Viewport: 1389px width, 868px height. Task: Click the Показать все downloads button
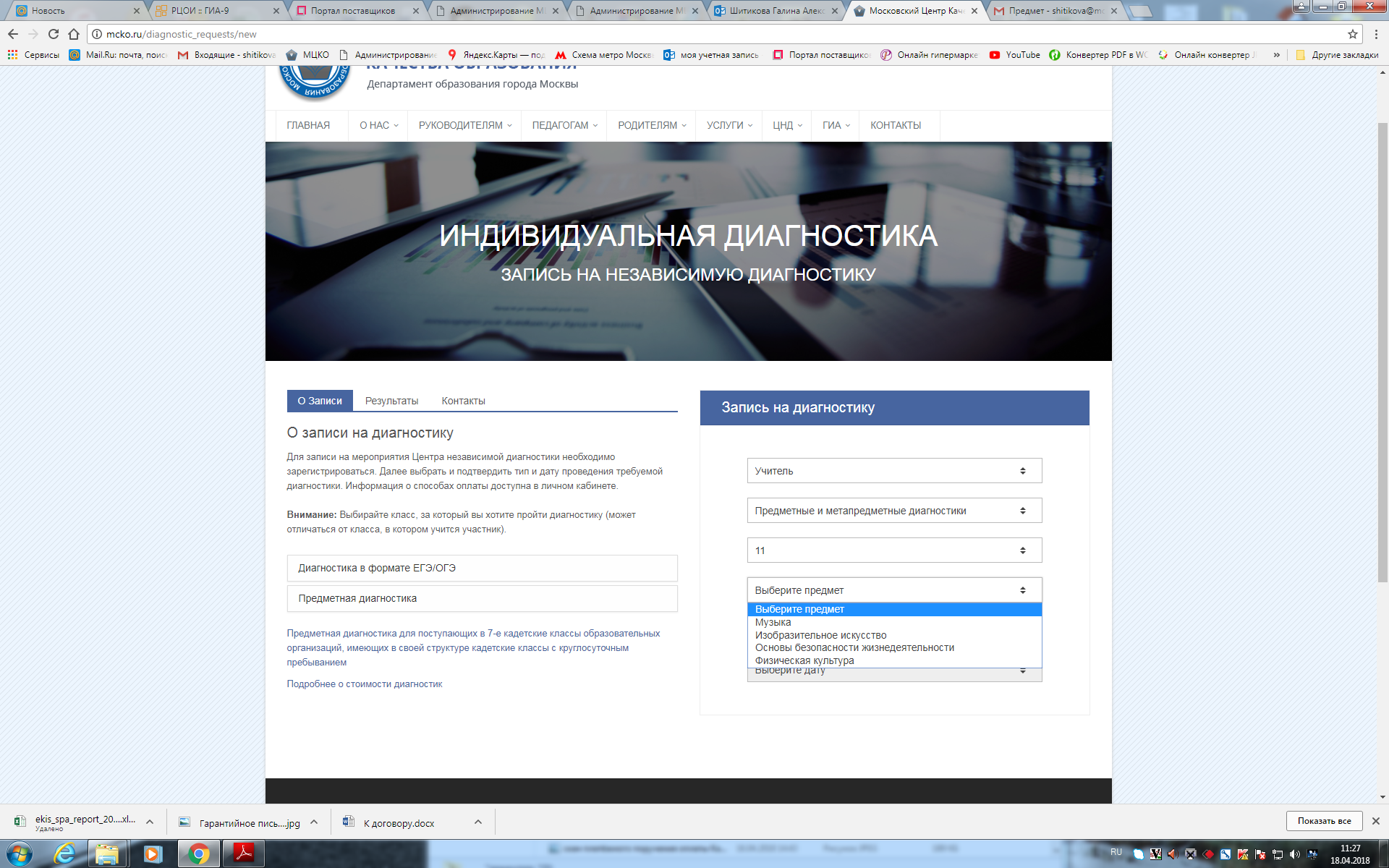click(1324, 821)
